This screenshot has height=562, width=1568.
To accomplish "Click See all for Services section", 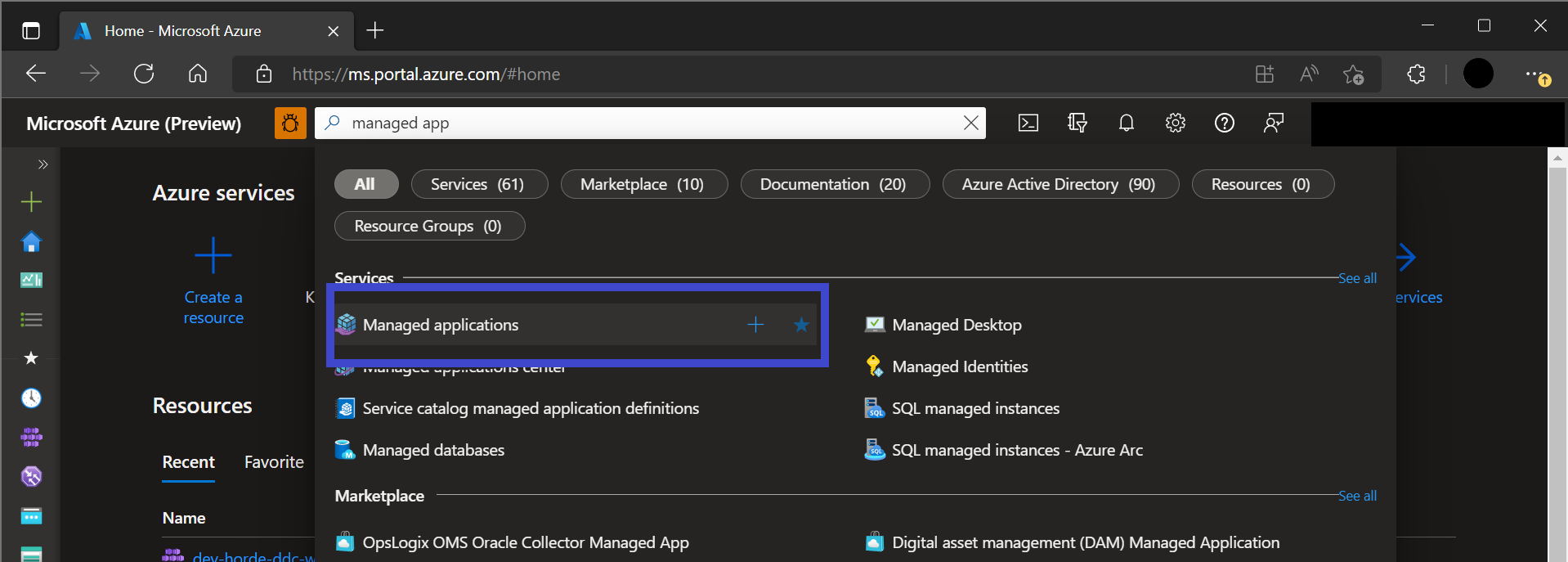I will [1357, 278].
